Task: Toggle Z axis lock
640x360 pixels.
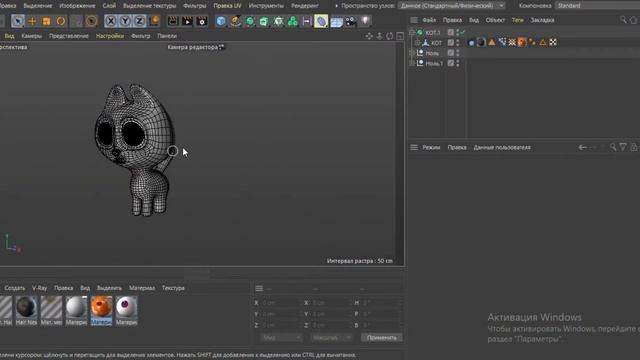Action: tap(140, 21)
